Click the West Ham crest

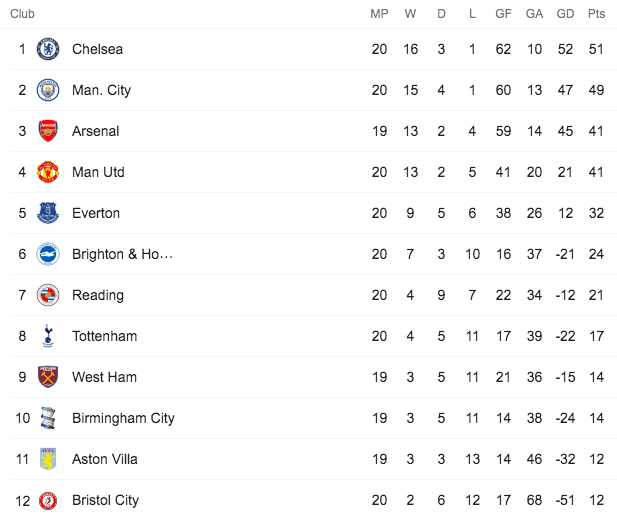[48, 377]
